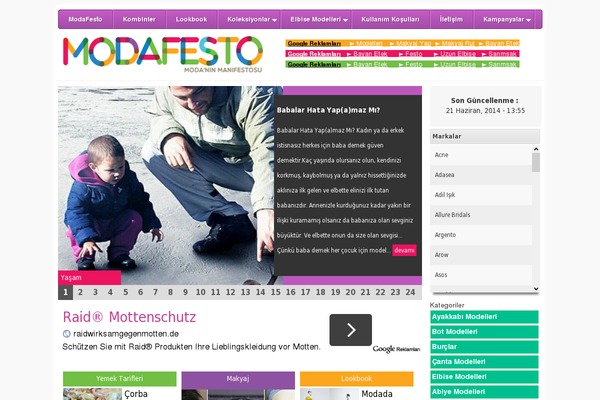Open Kullanım Koşulları page
600x400 pixels.
[x=390, y=19]
